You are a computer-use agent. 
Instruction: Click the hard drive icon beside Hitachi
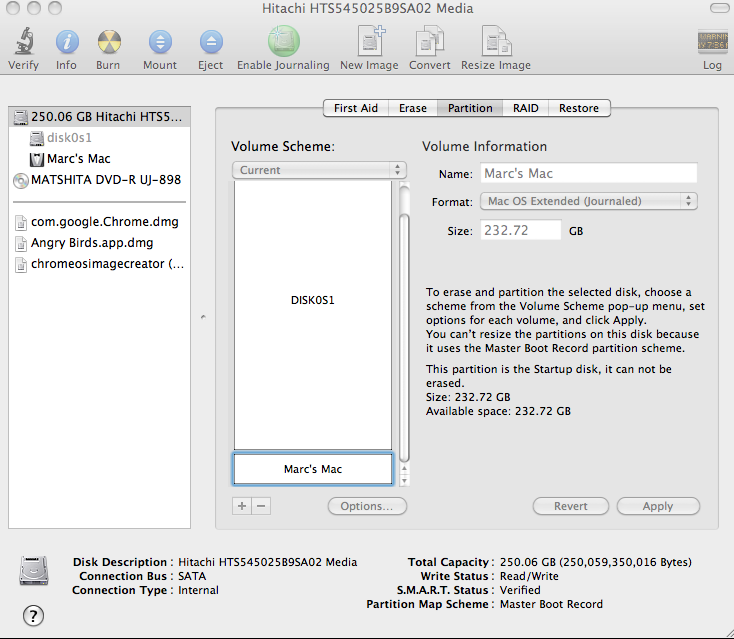coord(21,117)
